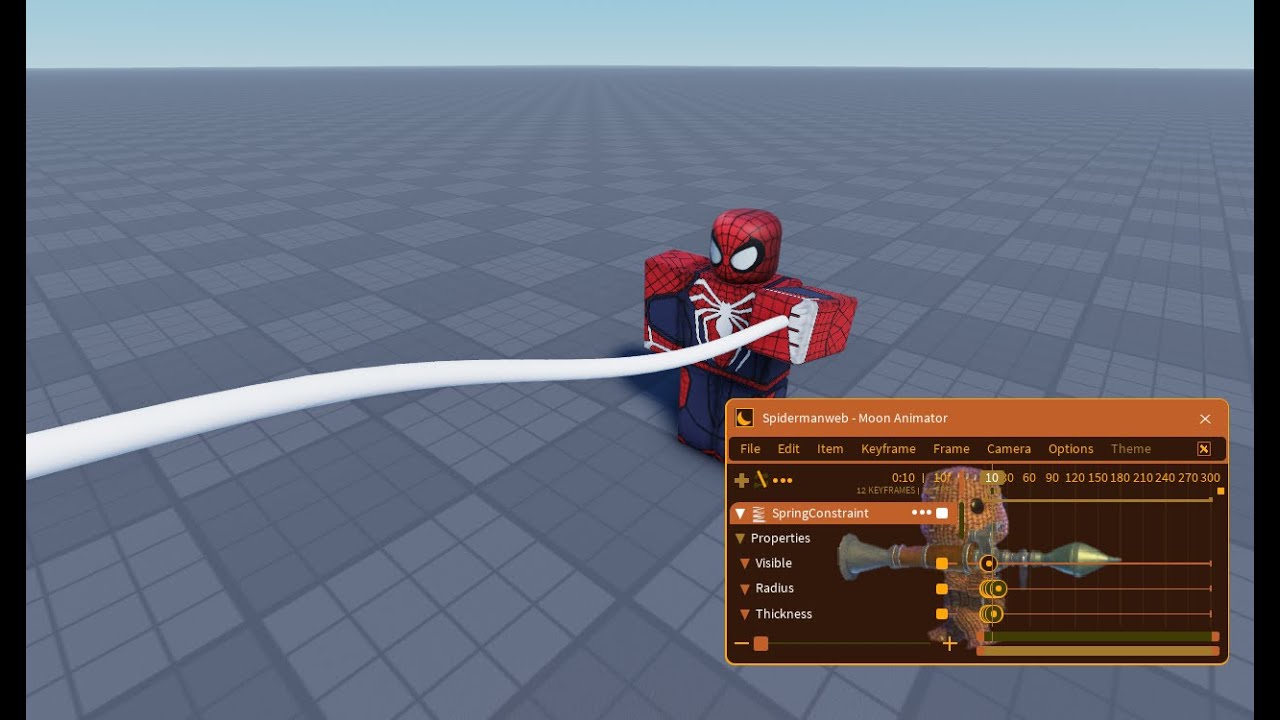This screenshot has width=1280, height=720.
Task: Click the 12 KEYFRAMES text
Action: (x=886, y=491)
